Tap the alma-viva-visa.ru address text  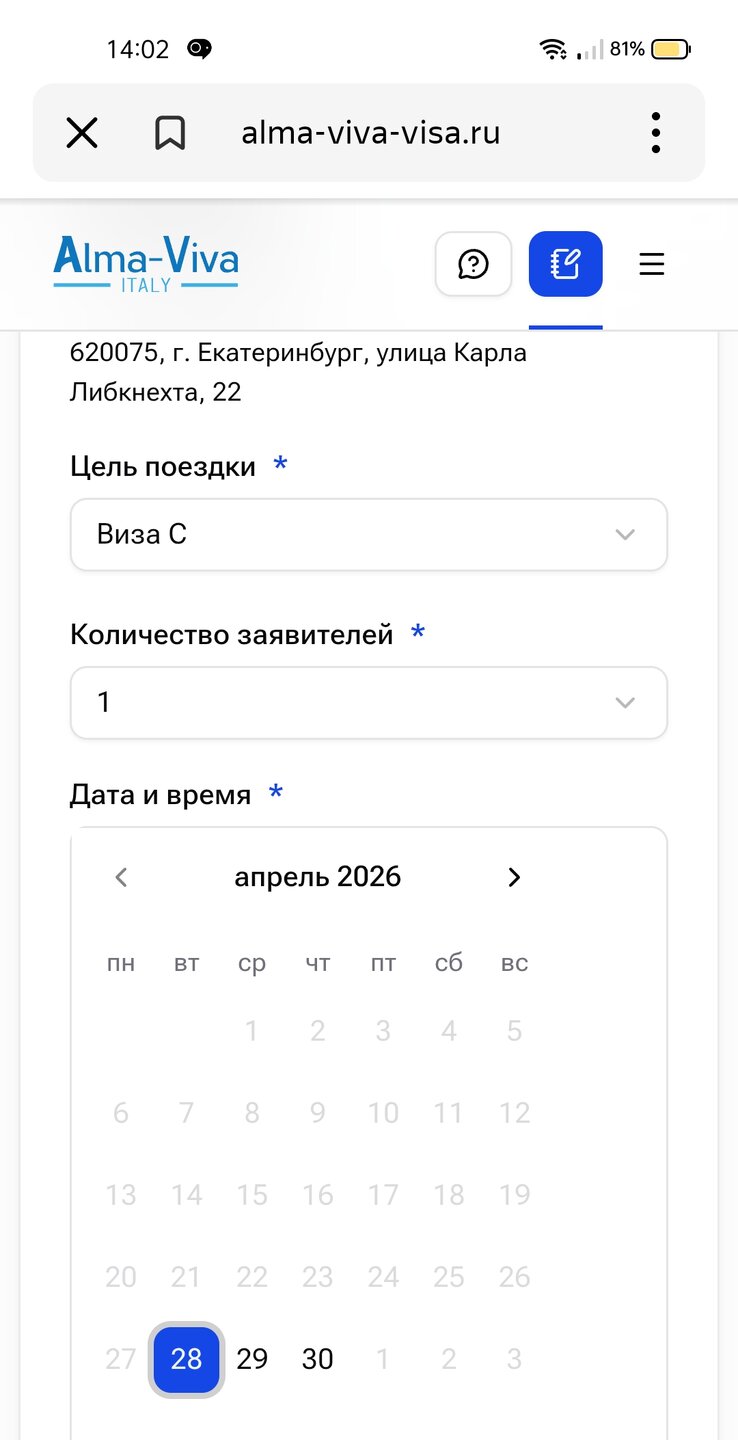click(370, 132)
